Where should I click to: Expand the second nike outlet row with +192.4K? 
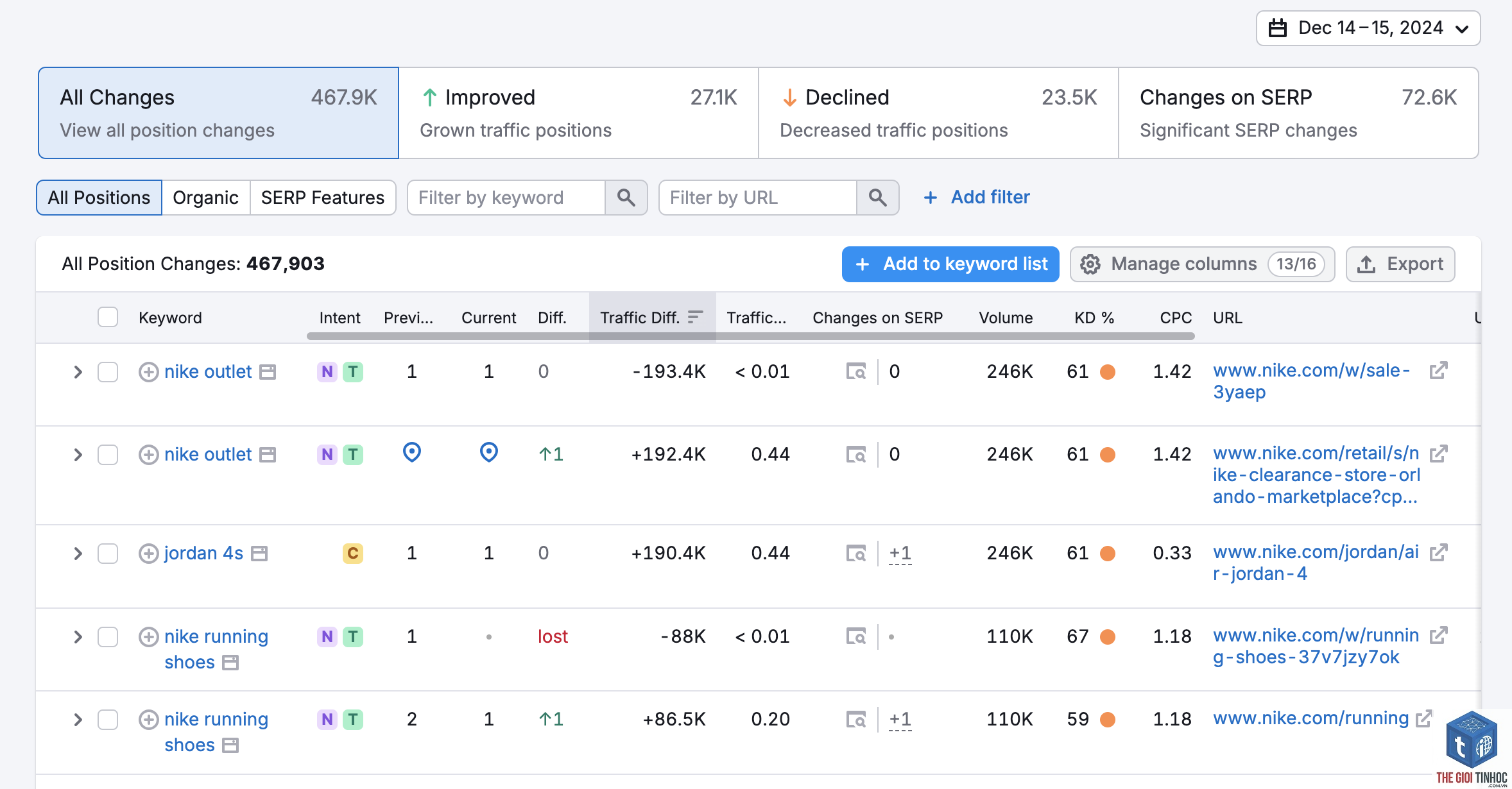point(78,455)
